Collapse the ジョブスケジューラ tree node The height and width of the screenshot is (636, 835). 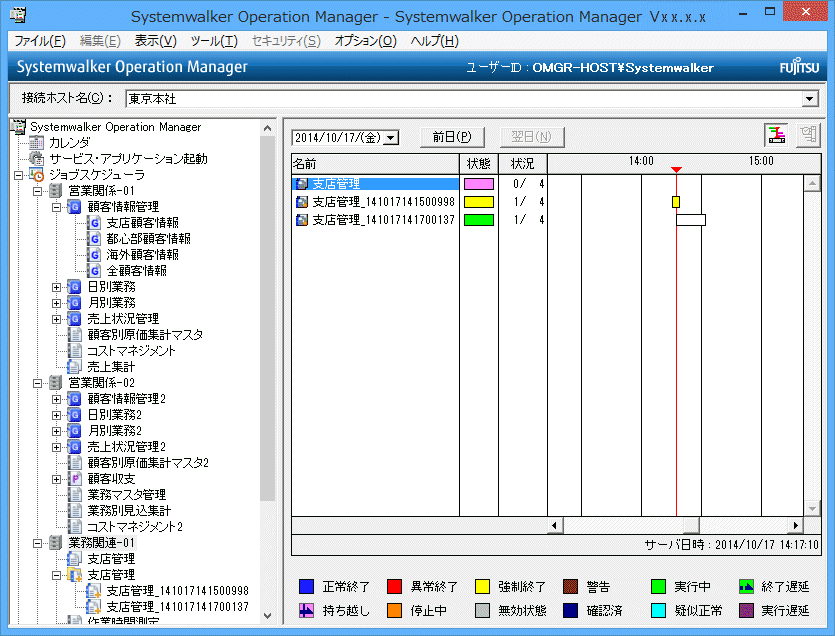[x=19, y=175]
